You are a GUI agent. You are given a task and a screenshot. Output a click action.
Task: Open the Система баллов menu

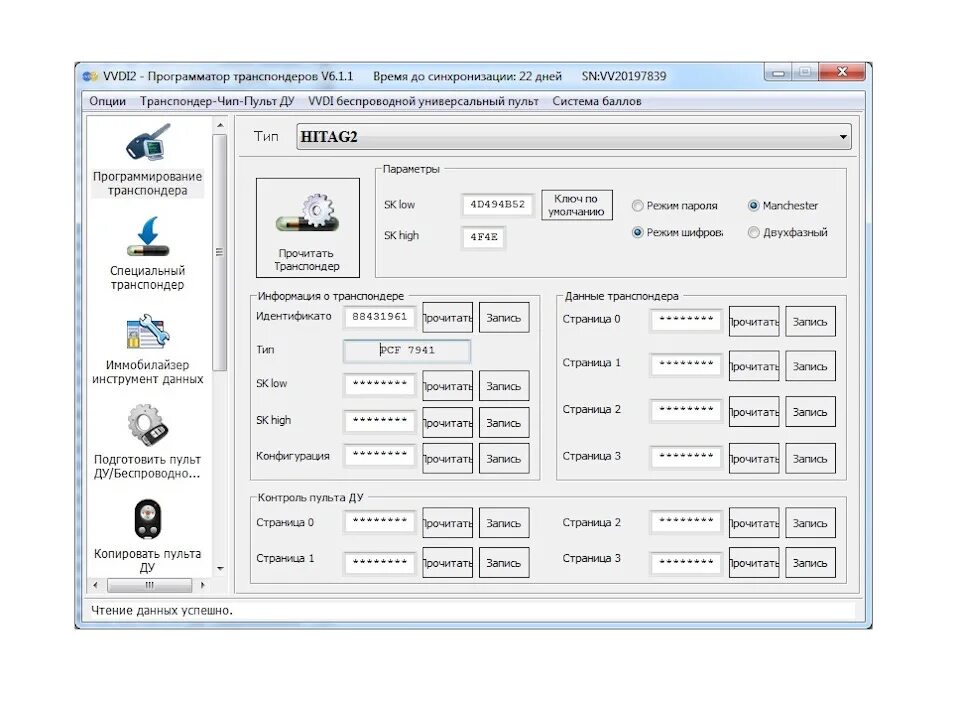[597, 101]
